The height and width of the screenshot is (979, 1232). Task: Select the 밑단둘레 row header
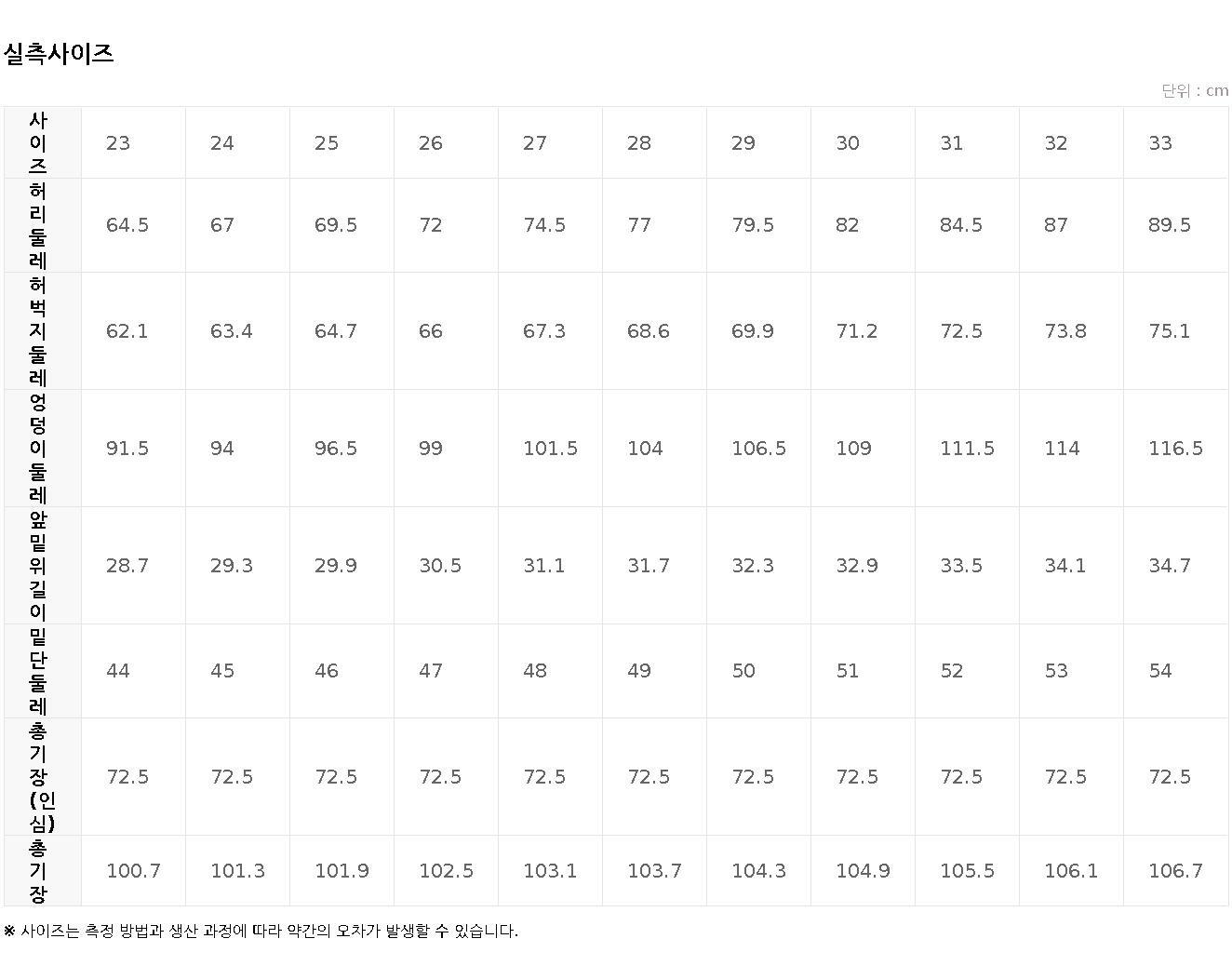38,671
